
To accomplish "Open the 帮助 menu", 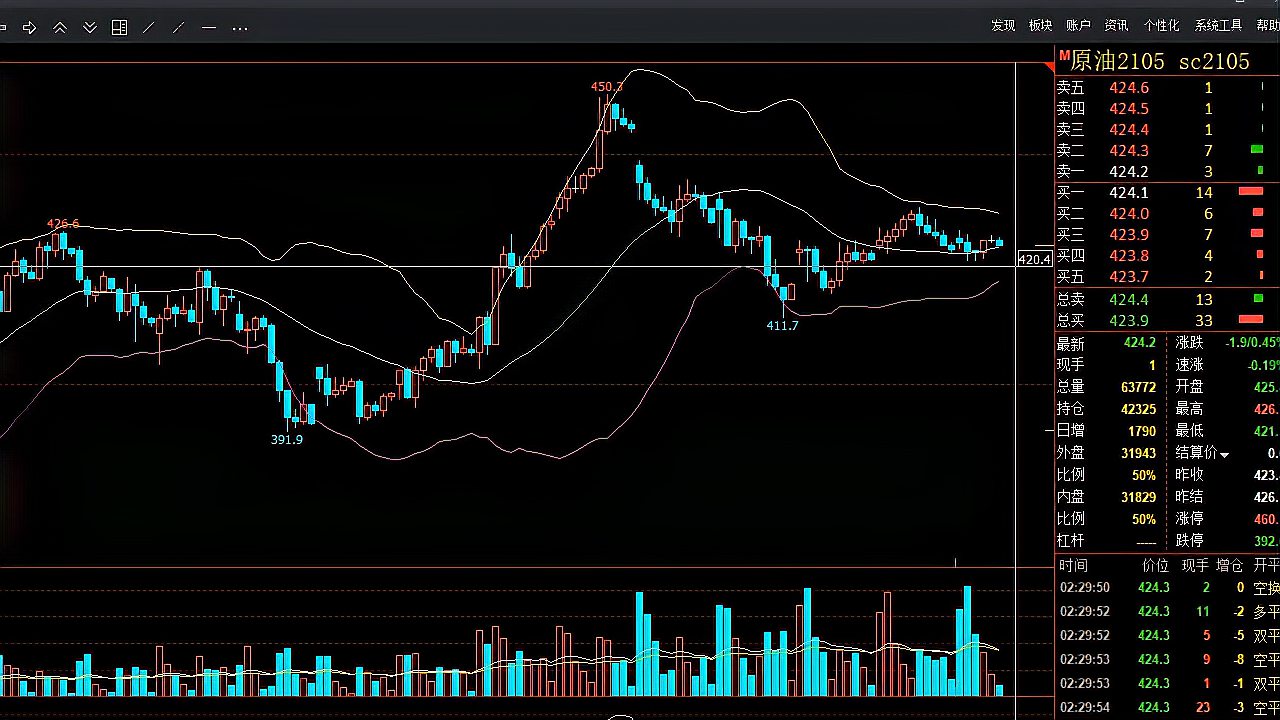I will [1268, 25].
